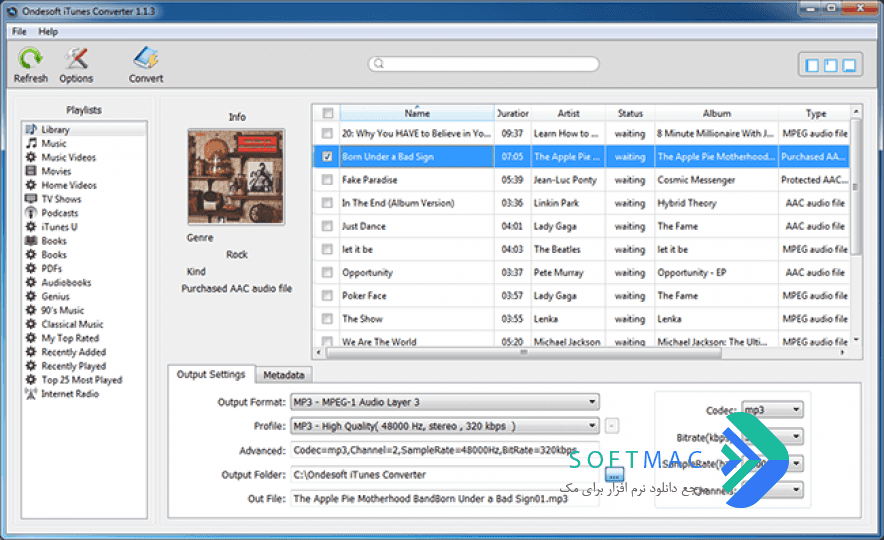The image size is (884, 540).
Task: Switch to the Output Settings tab
Action: point(211,374)
